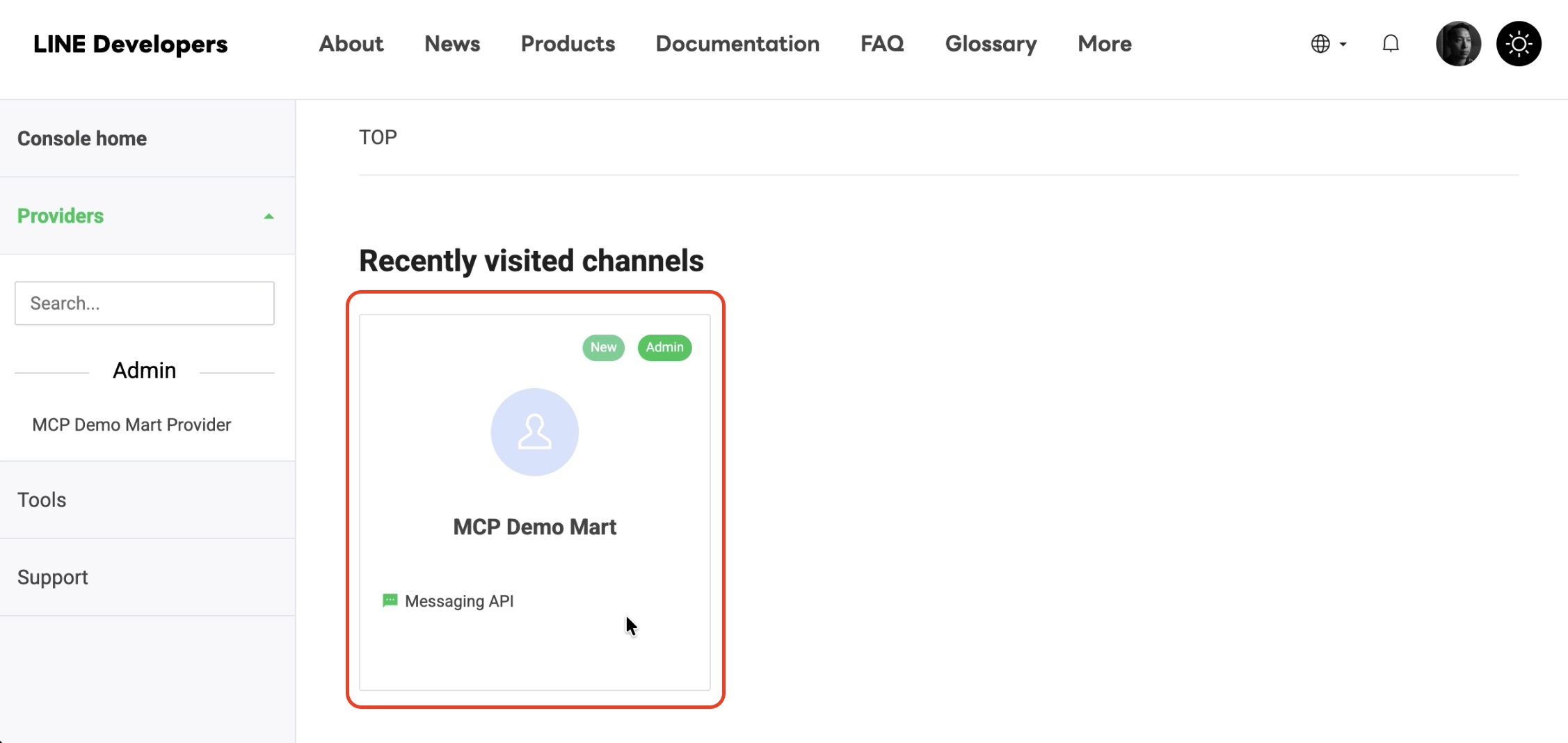Click the Messaging API label
The image size is (1568, 743).
[x=459, y=601]
